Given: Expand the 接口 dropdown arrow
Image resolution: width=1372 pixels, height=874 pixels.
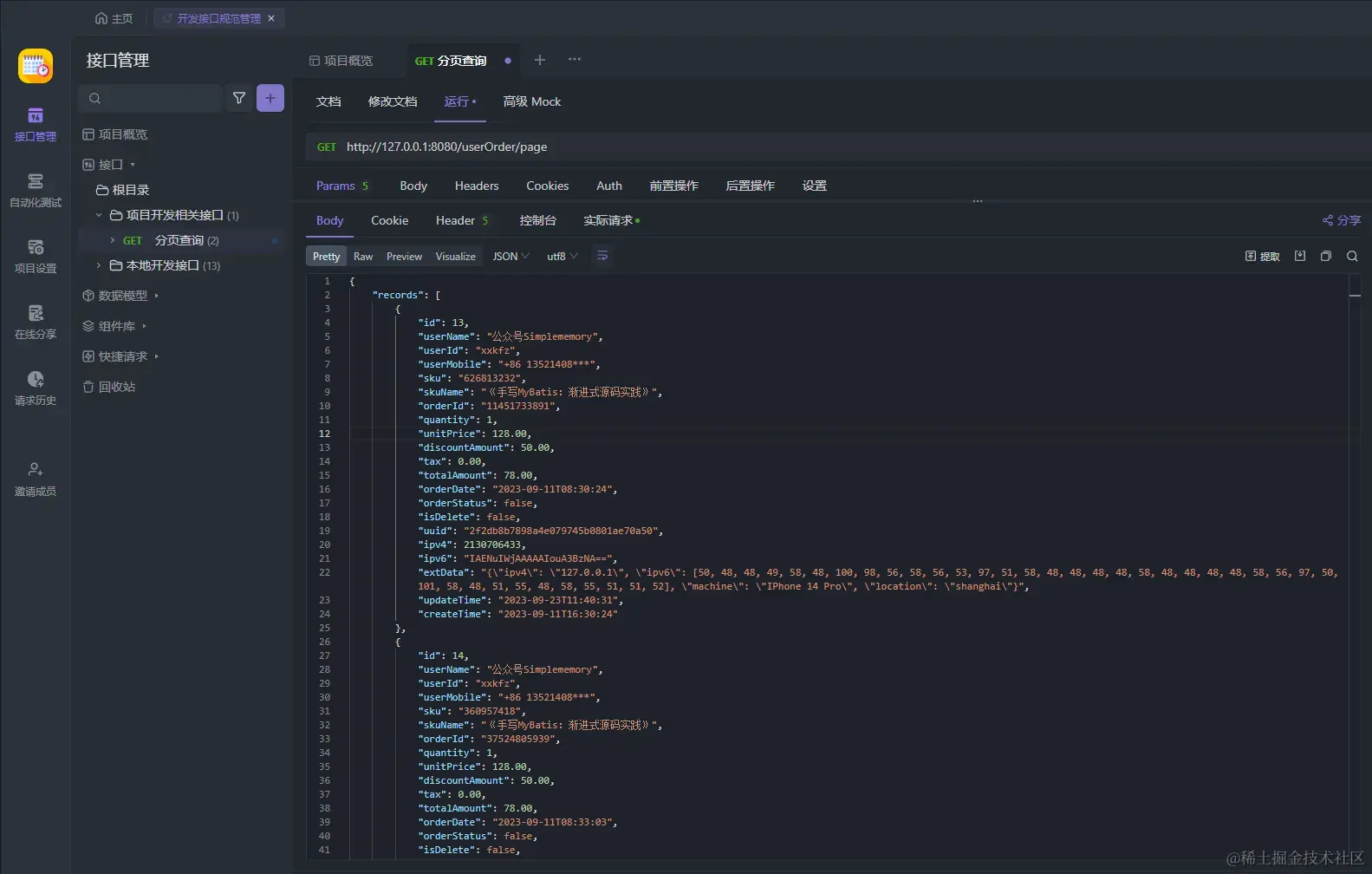Looking at the screenshot, I should [133, 165].
